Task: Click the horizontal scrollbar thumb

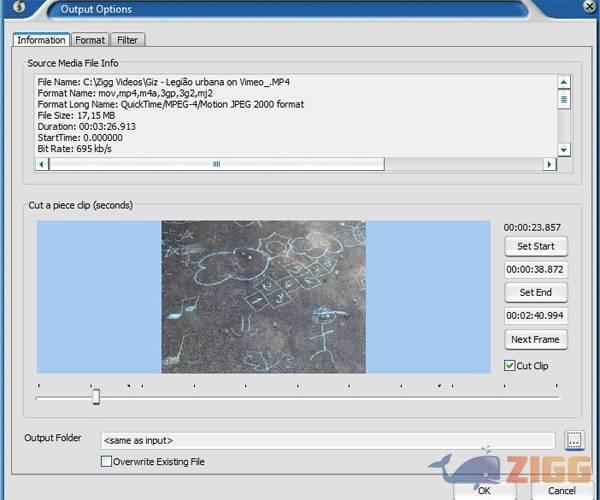Action: [217, 164]
